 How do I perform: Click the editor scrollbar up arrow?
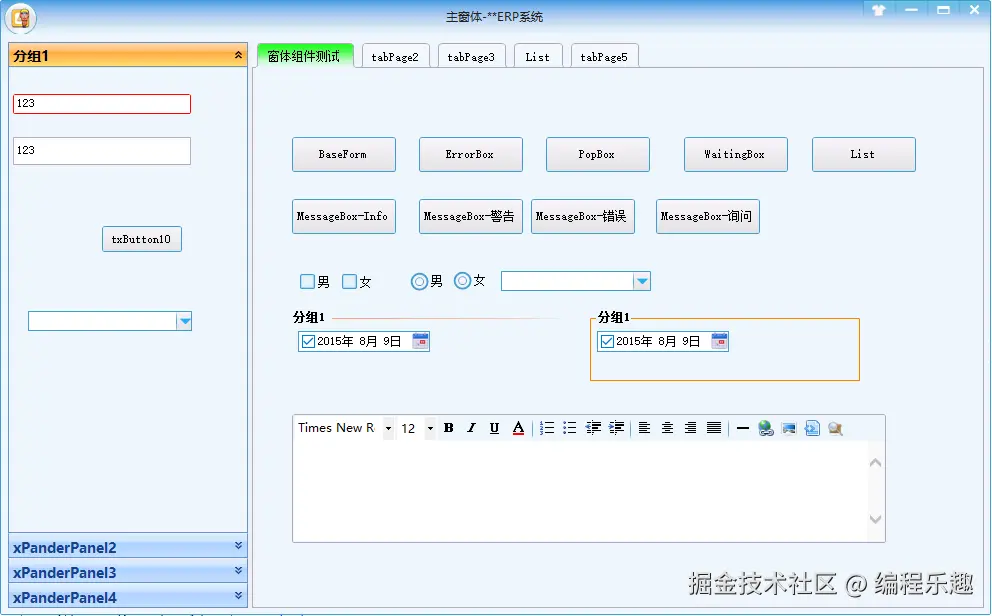[876, 463]
